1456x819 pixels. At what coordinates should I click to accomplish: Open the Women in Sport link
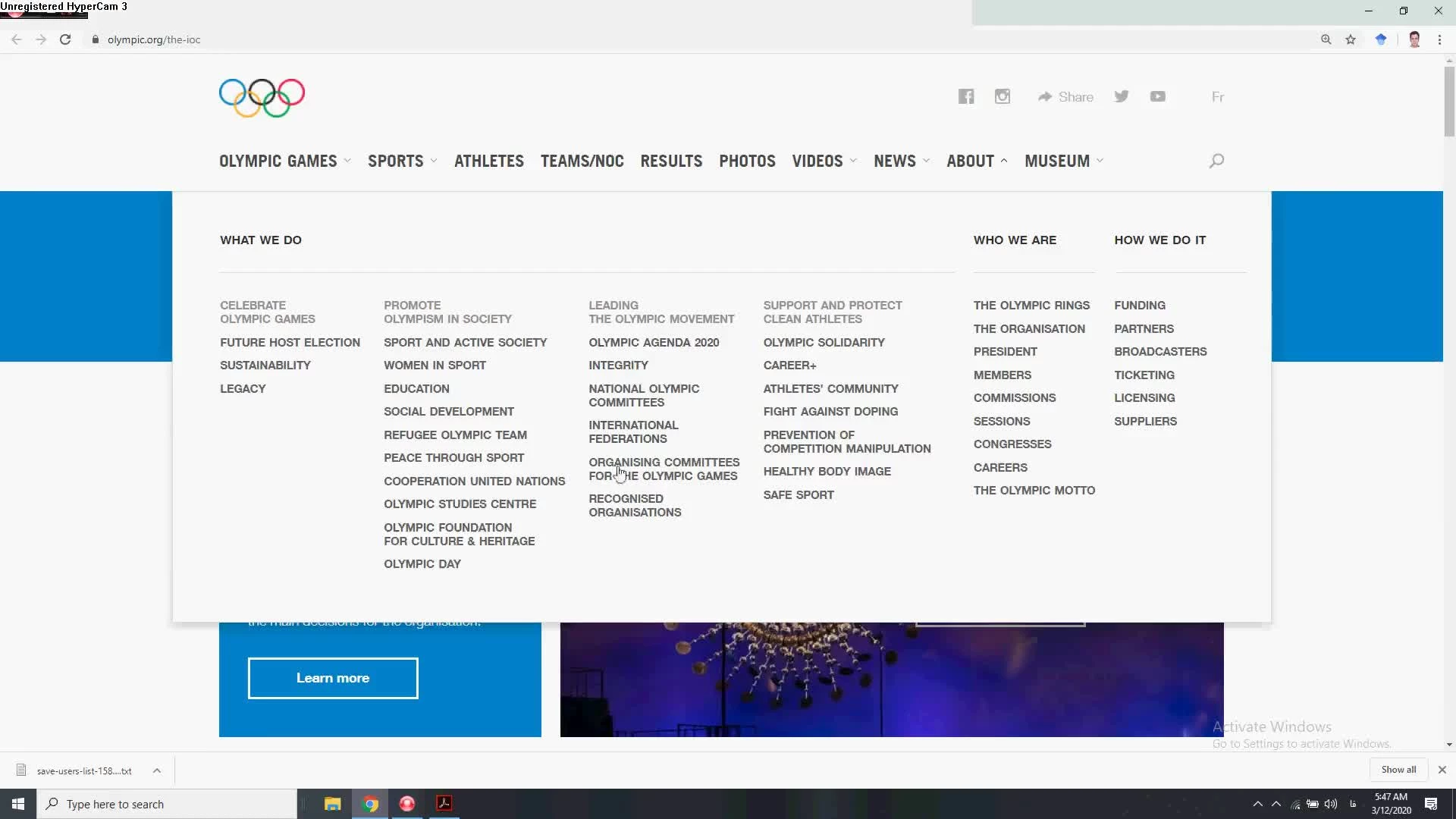tap(435, 365)
